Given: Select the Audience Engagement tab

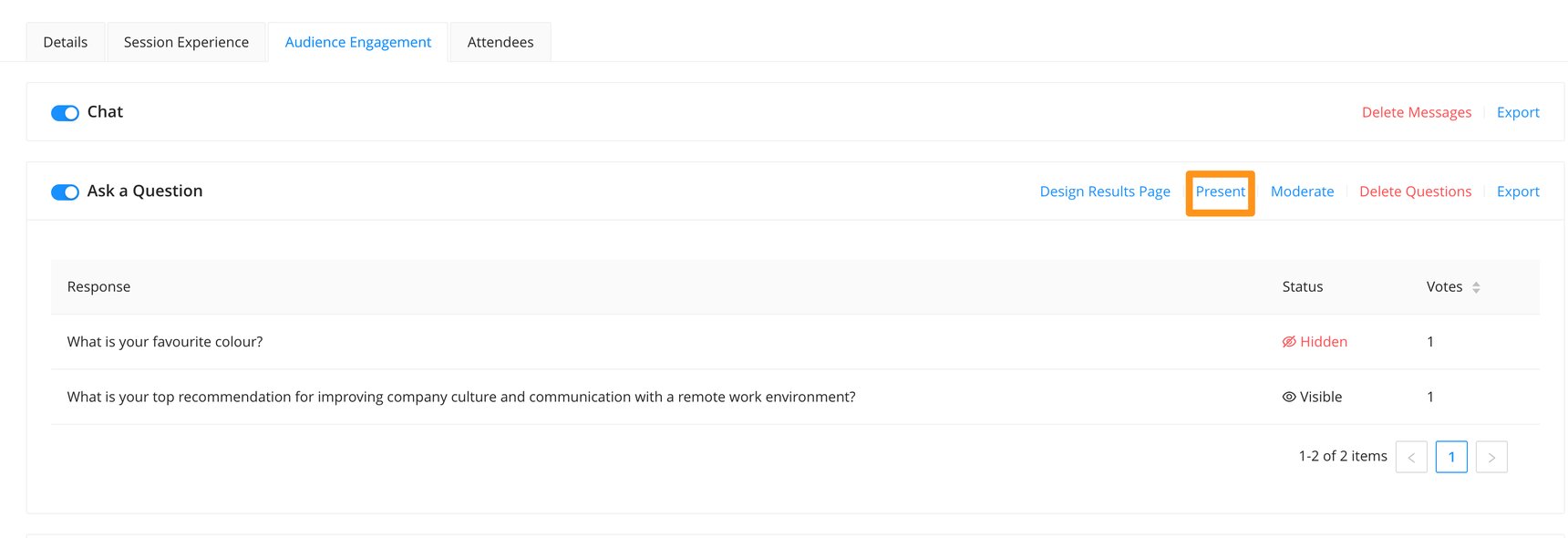Looking at the screenshot, I should [358, 42].
